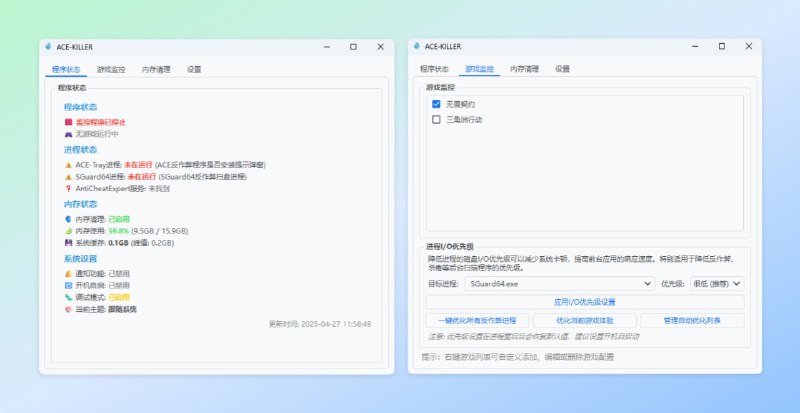The width and height of the screenshot is (800, 413).
Task: Click the 管理自动优化列表 button
Action: (x=692, y=321)
